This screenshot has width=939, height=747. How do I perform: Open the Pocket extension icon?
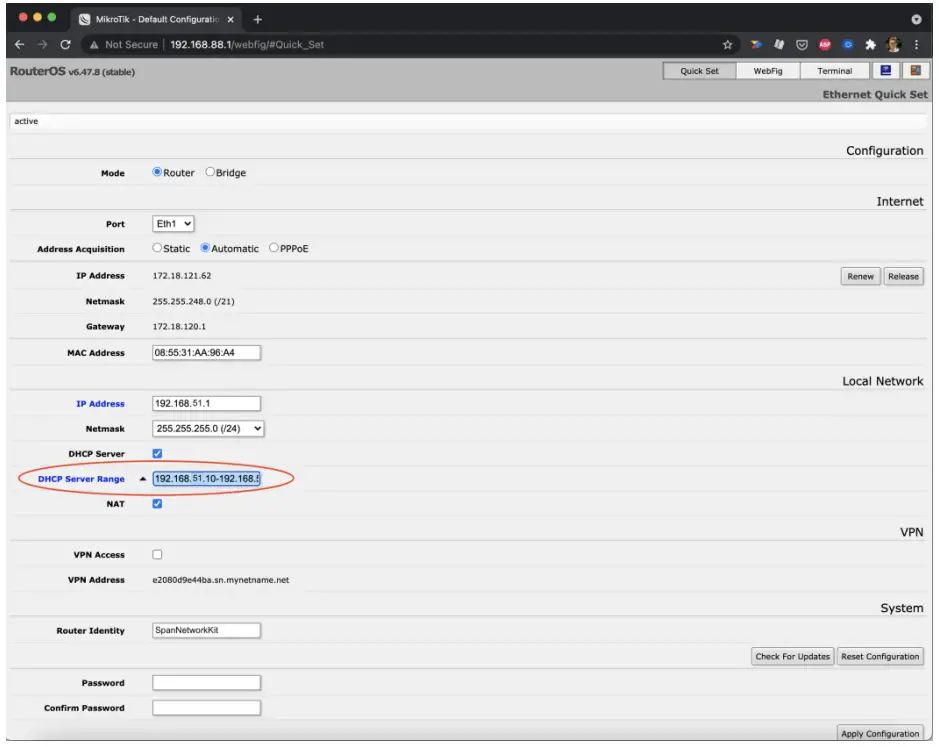[x=803, y=45]
